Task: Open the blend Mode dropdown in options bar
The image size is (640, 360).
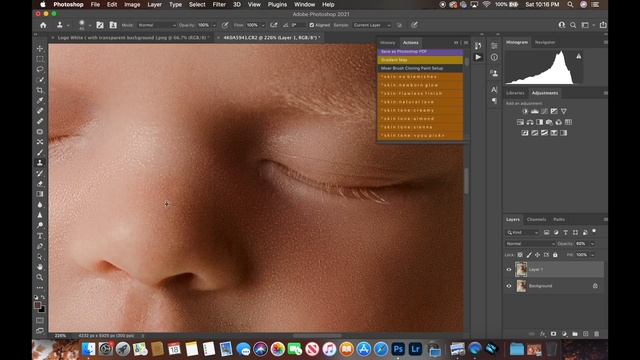Action: click(157, 25)
